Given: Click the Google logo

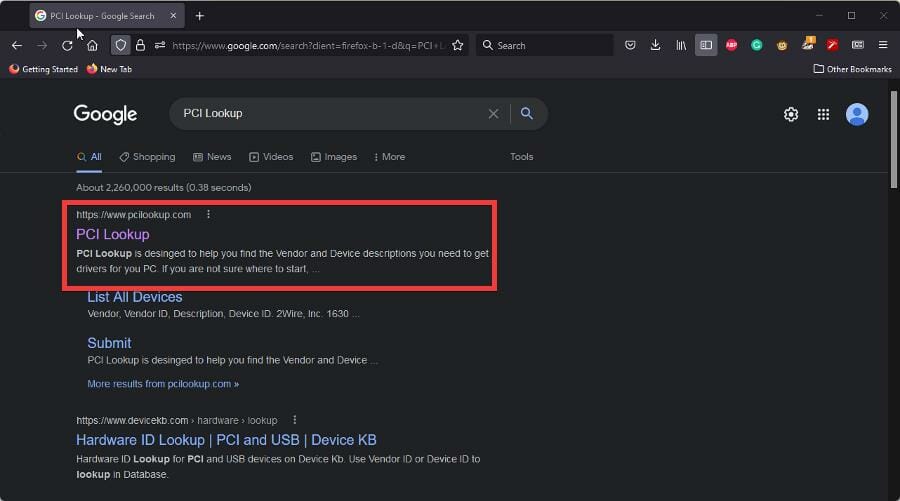Looking at the screenshot, I should click(105, 114).
